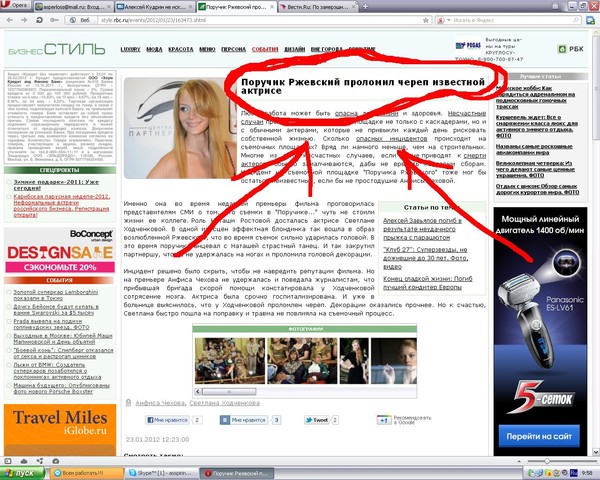Open Золотой суперкар Lamborghini news link
This screenshot has height=480, width=600.
[55, 295]
